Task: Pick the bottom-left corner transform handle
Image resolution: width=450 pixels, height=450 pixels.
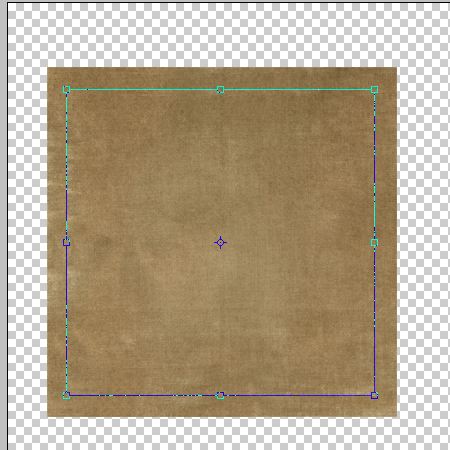Action: [x=66, y=395]
